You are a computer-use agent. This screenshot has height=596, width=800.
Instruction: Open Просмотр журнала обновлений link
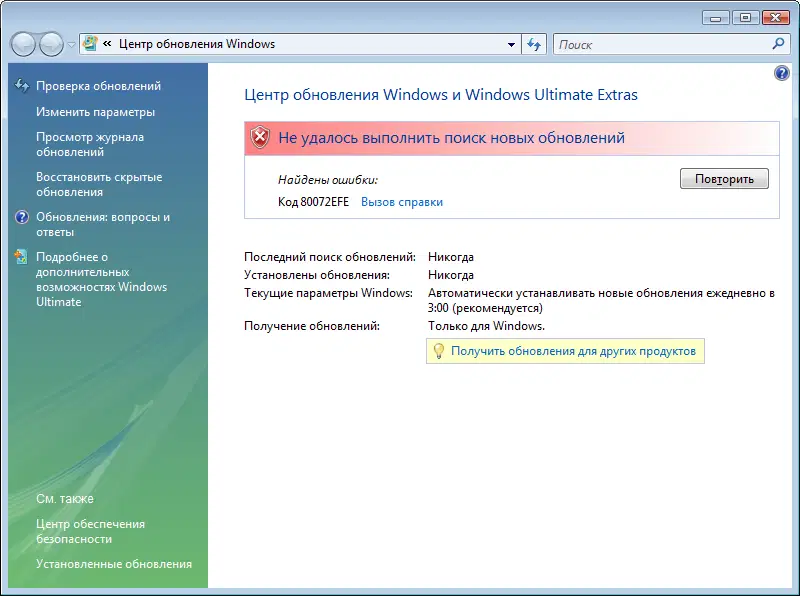click(x=90, y=144)
